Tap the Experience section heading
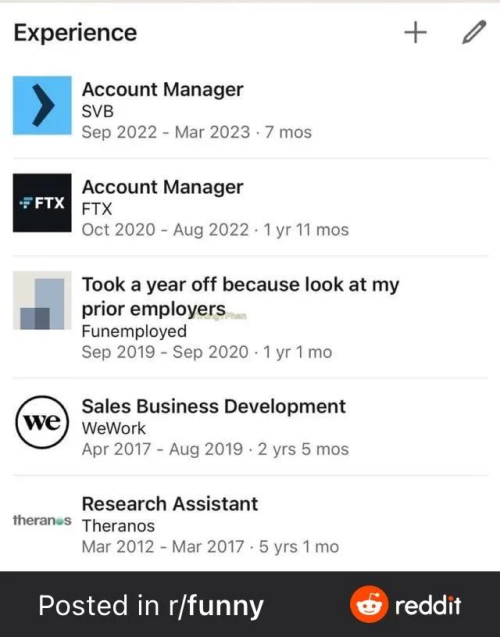This screenshot has width=500, height=637. [75, 33]
